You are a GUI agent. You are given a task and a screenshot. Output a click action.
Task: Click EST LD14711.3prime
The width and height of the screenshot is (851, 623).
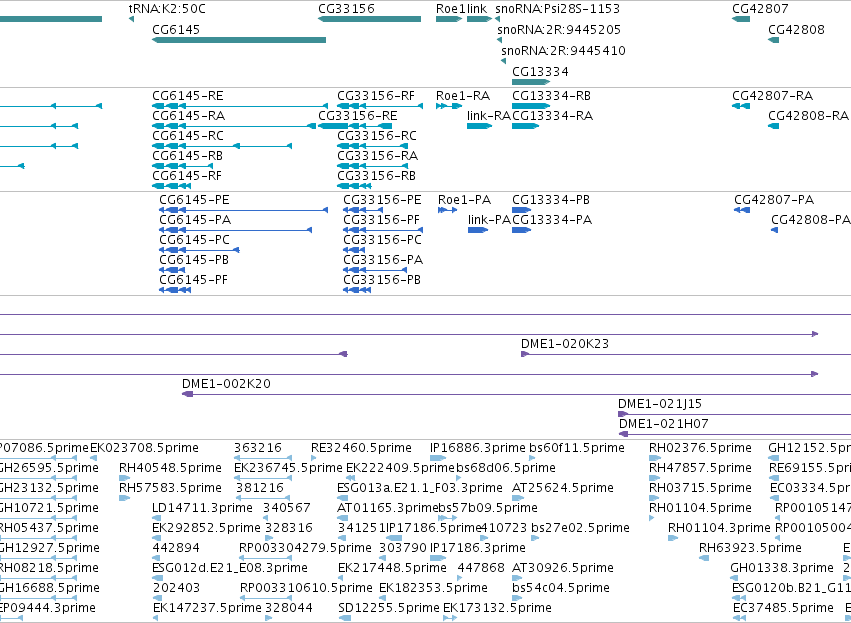[x=155, y=519]
